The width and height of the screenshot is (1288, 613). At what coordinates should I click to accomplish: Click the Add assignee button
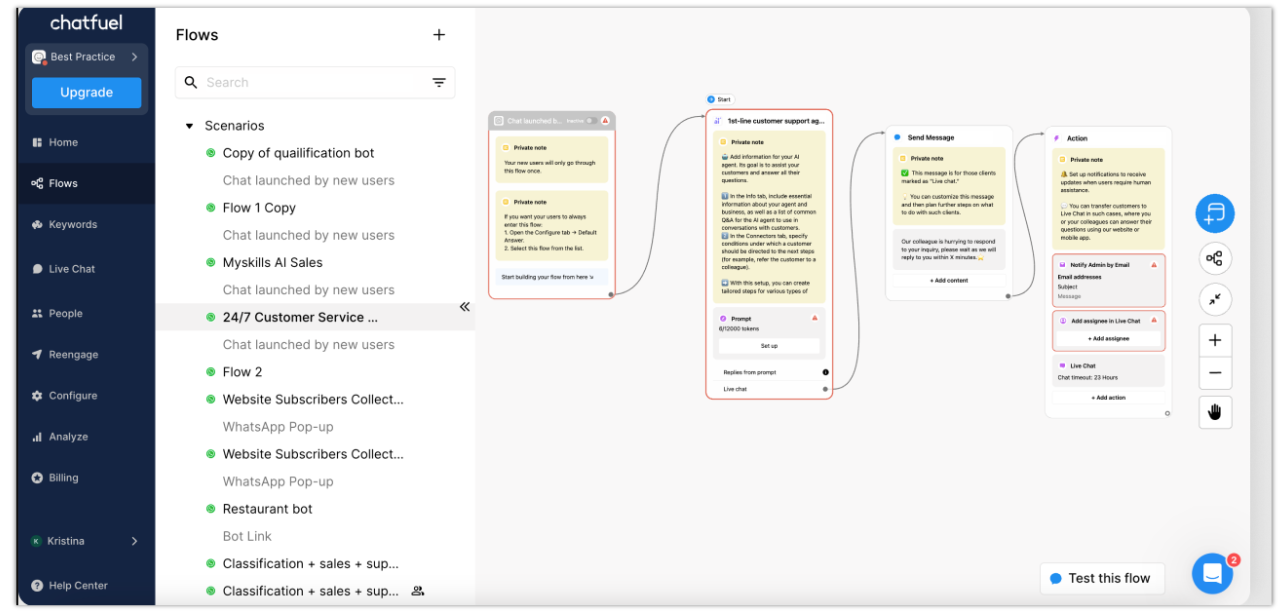coord(1109,339)
